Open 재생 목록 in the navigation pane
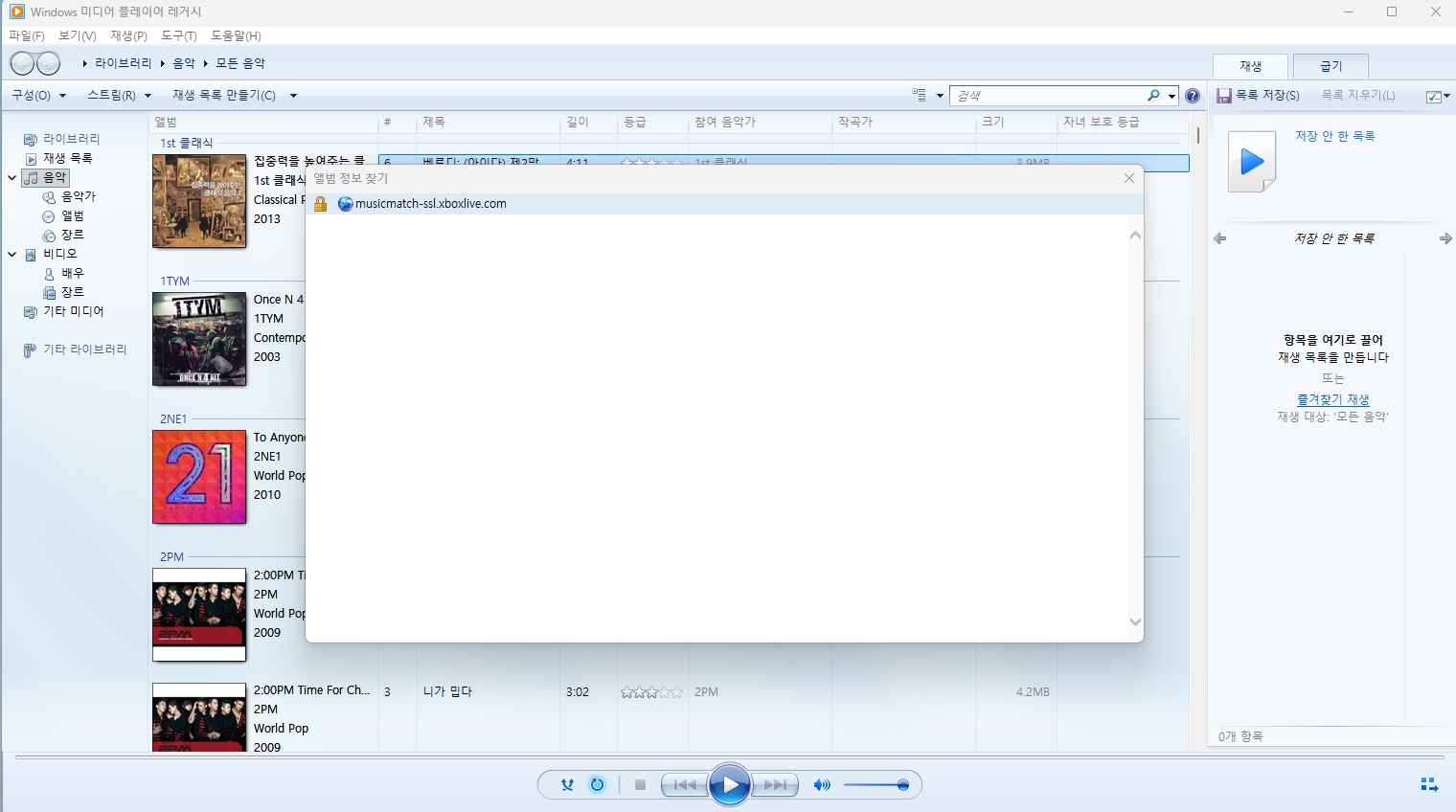Image resolution: width=1456 pixels, height=812 pixels. click(x=67, y=158)
